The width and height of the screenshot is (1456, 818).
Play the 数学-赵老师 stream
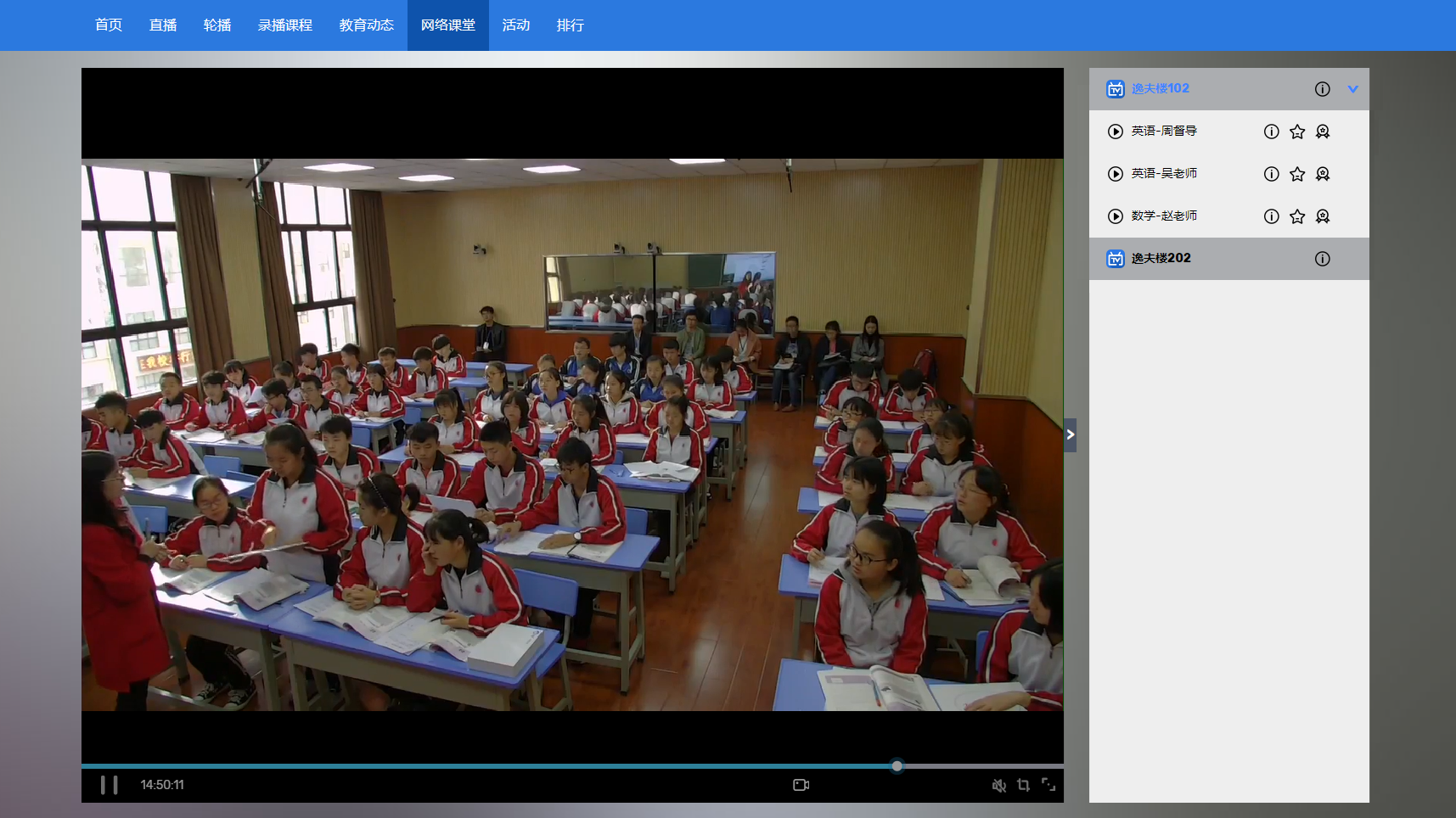1116,216
